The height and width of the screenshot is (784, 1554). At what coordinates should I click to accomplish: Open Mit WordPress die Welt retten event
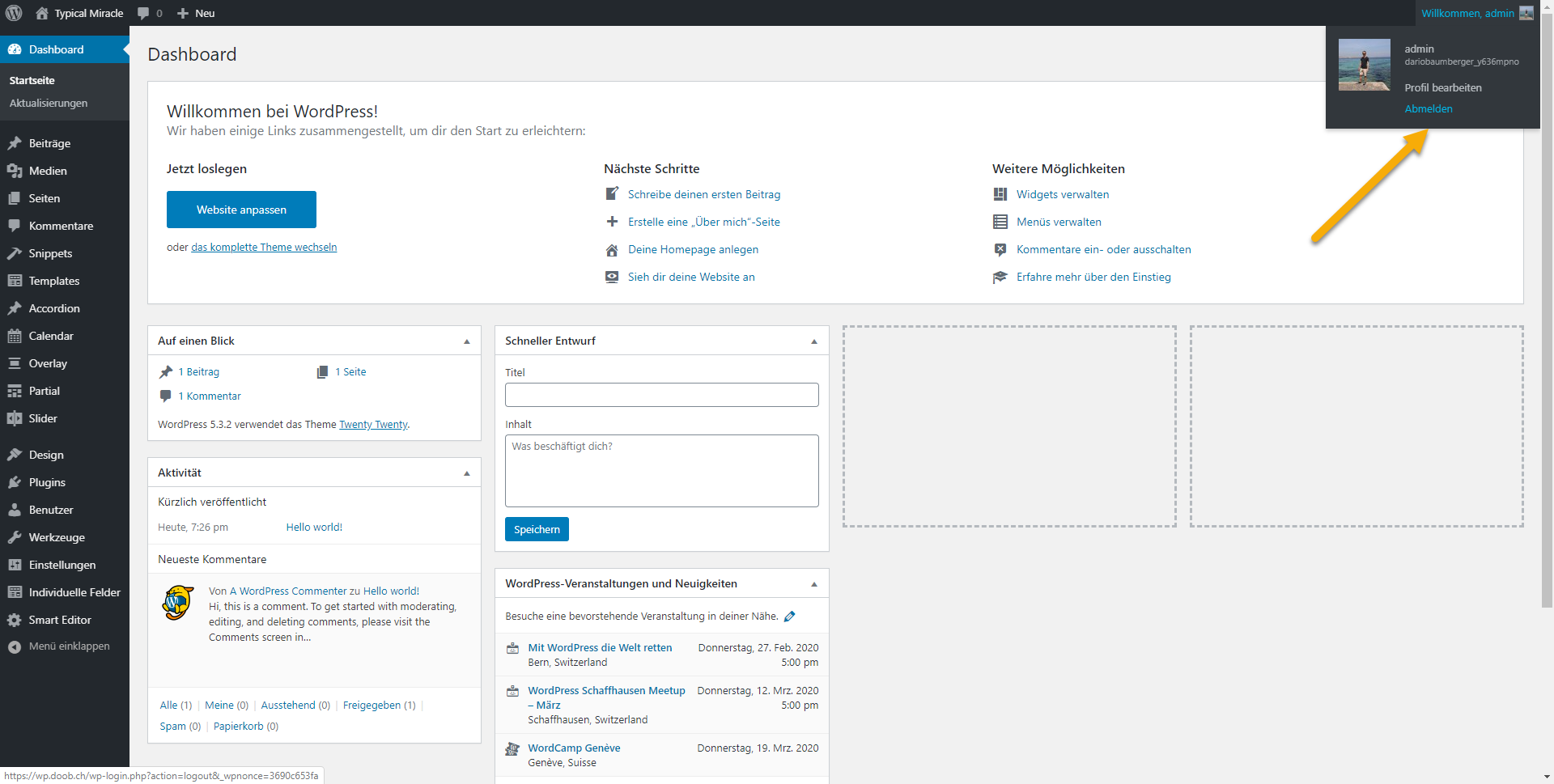(600, 647)
